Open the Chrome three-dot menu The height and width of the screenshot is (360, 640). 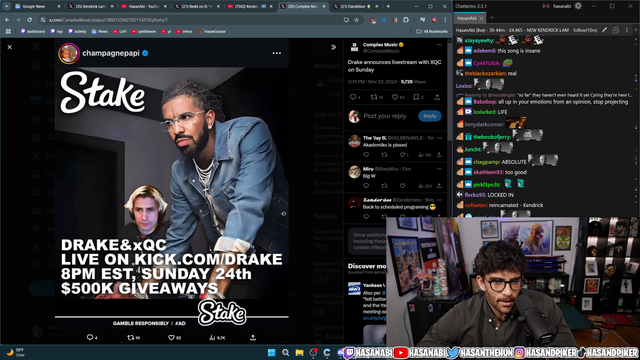[445, 20]
